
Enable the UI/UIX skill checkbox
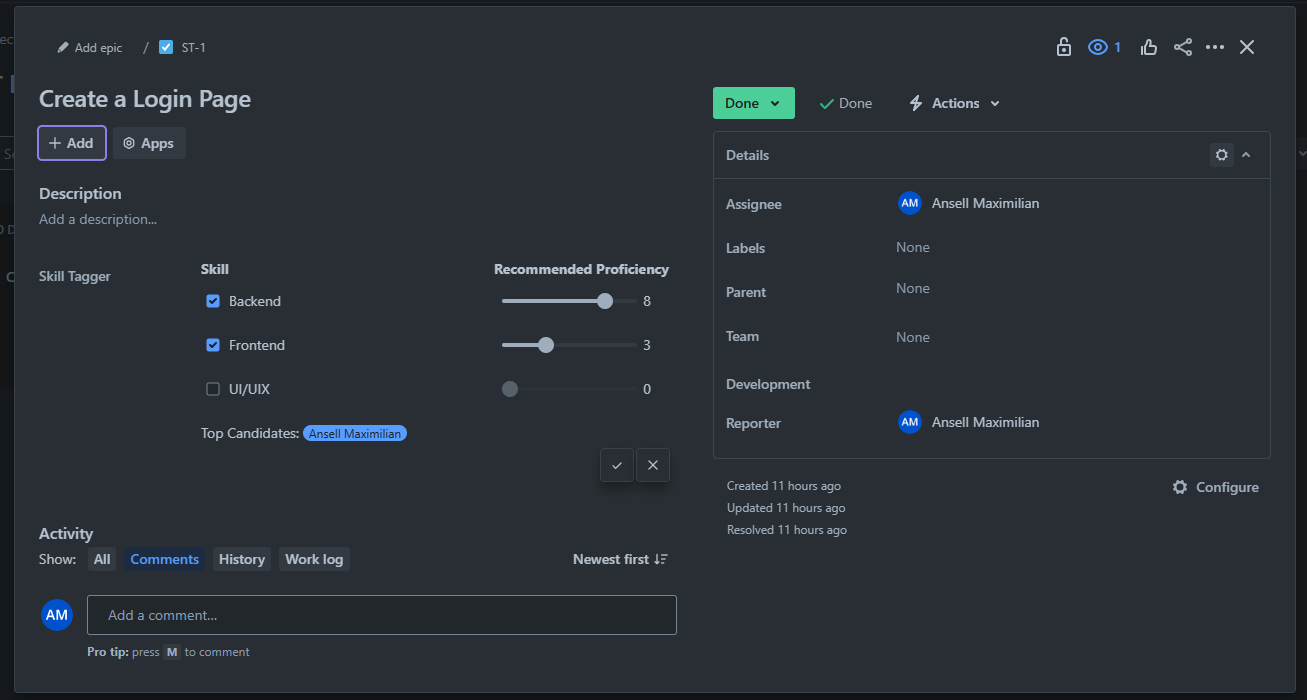pos(212,388)
